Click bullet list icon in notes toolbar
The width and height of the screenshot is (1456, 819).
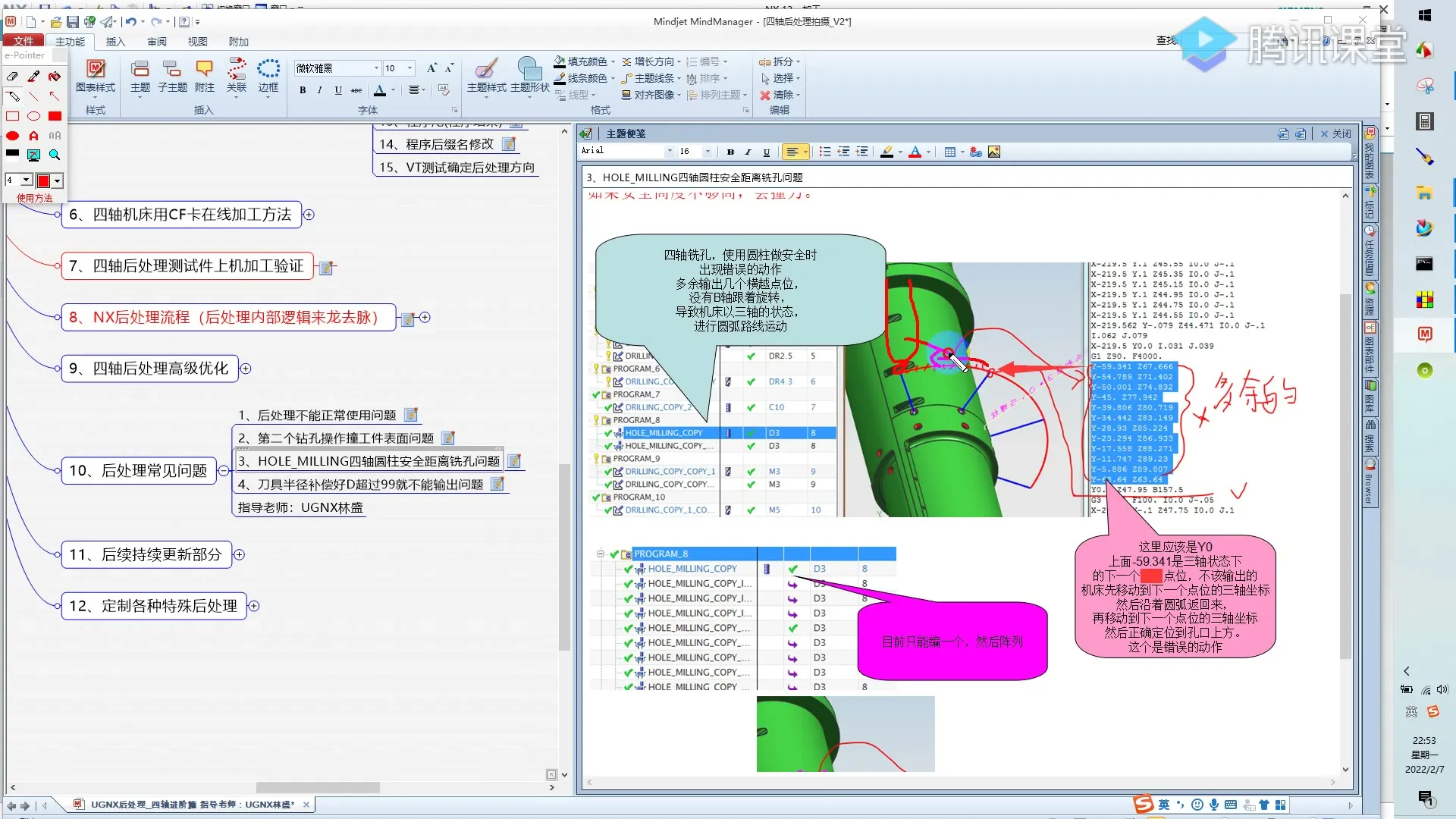[x=825, y=152]
